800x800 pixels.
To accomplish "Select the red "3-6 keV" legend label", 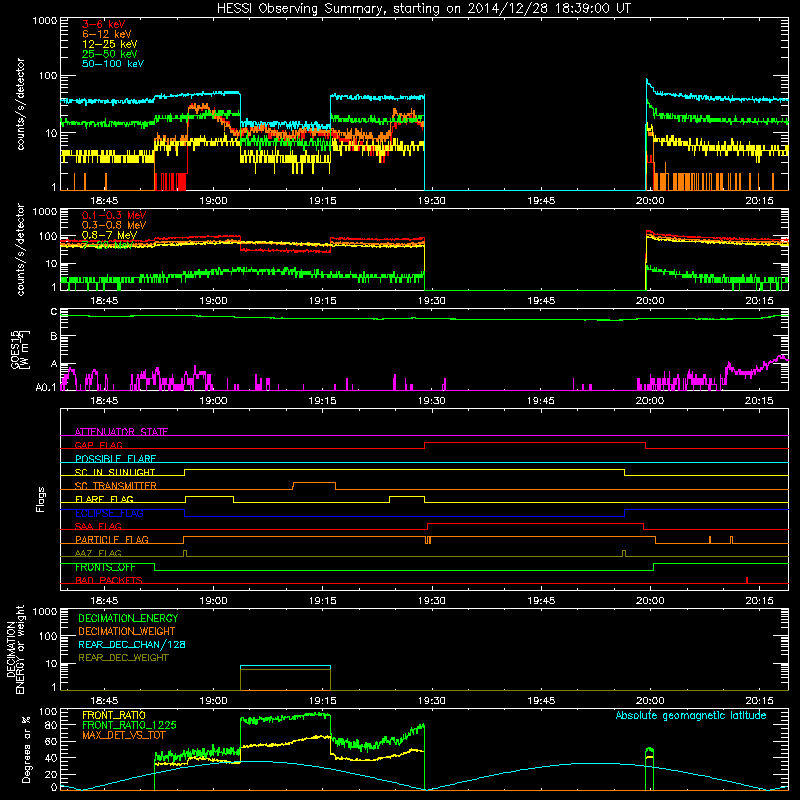I will (104, 24).
